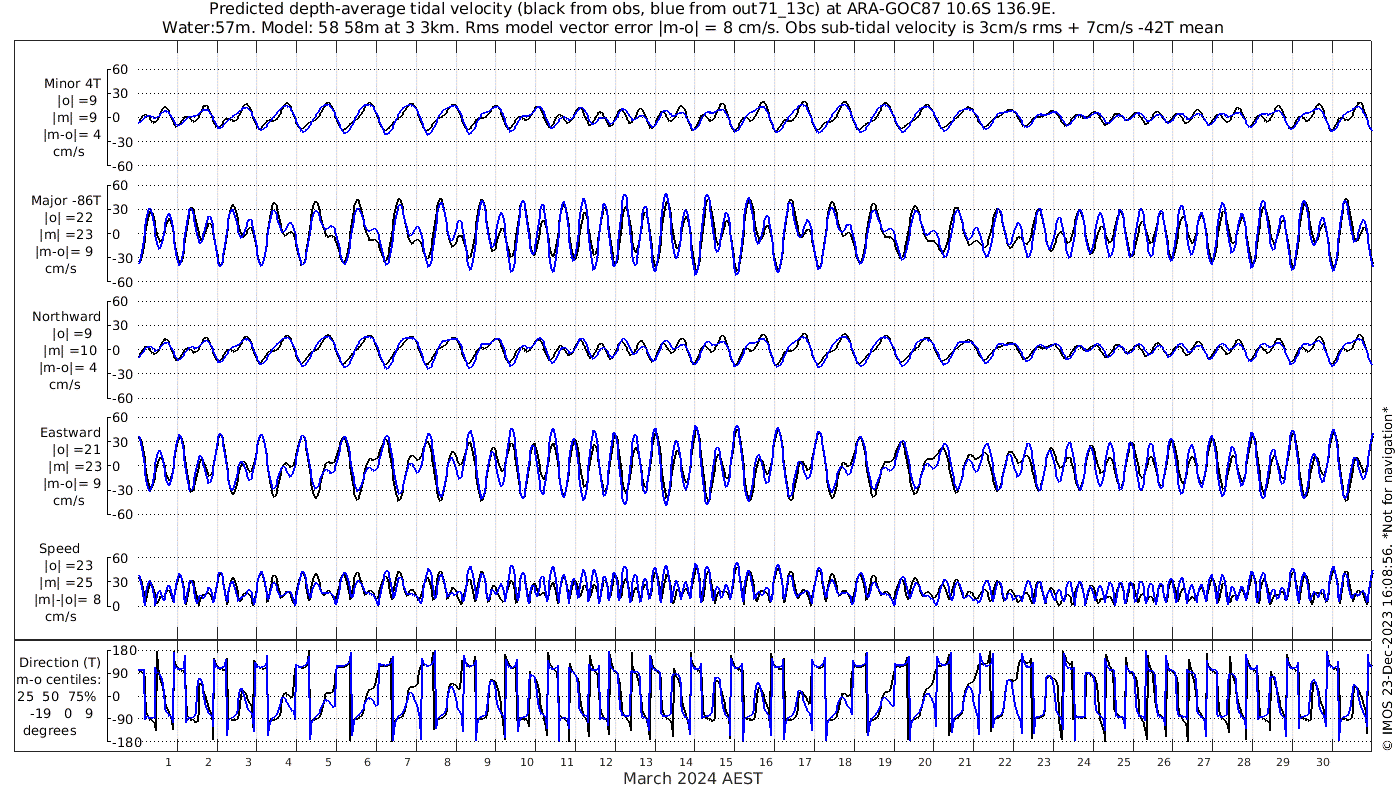This screenshot has height=800, width=1400.
Task: Select the 'Northward' panel label
Action: [x=66, y=316]
